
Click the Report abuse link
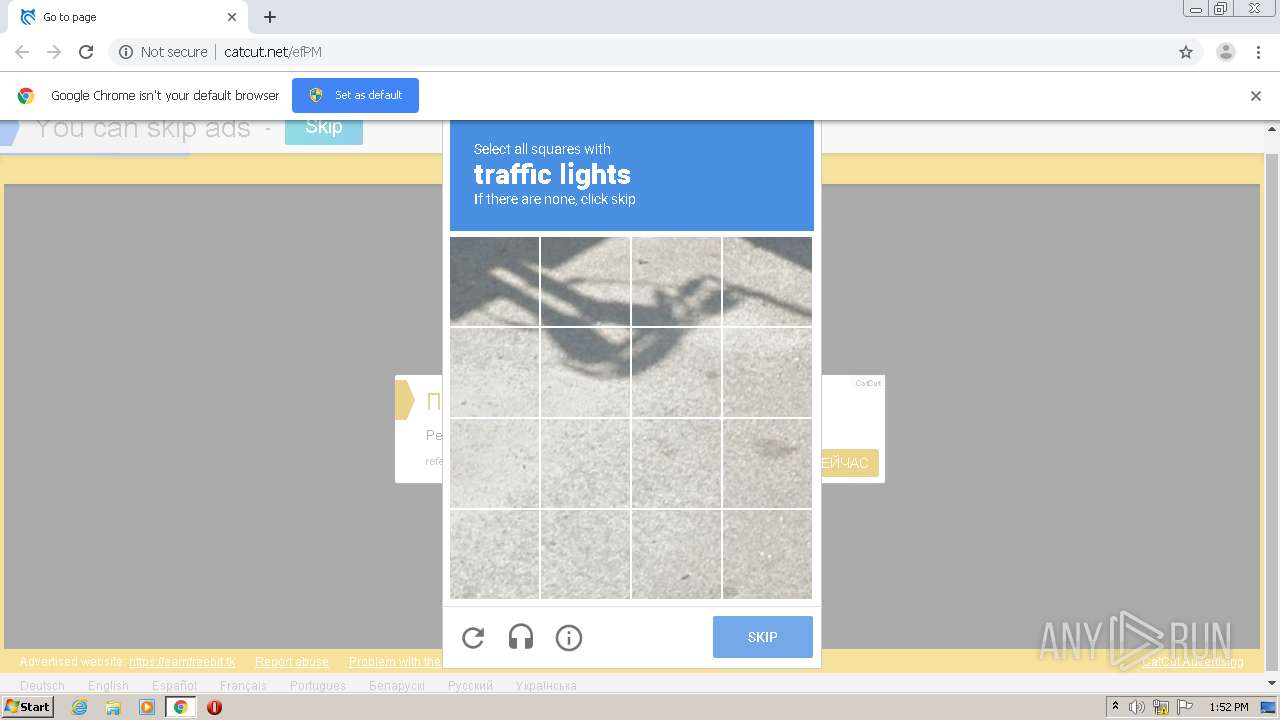pyautogui.click(x=291, y=662)
